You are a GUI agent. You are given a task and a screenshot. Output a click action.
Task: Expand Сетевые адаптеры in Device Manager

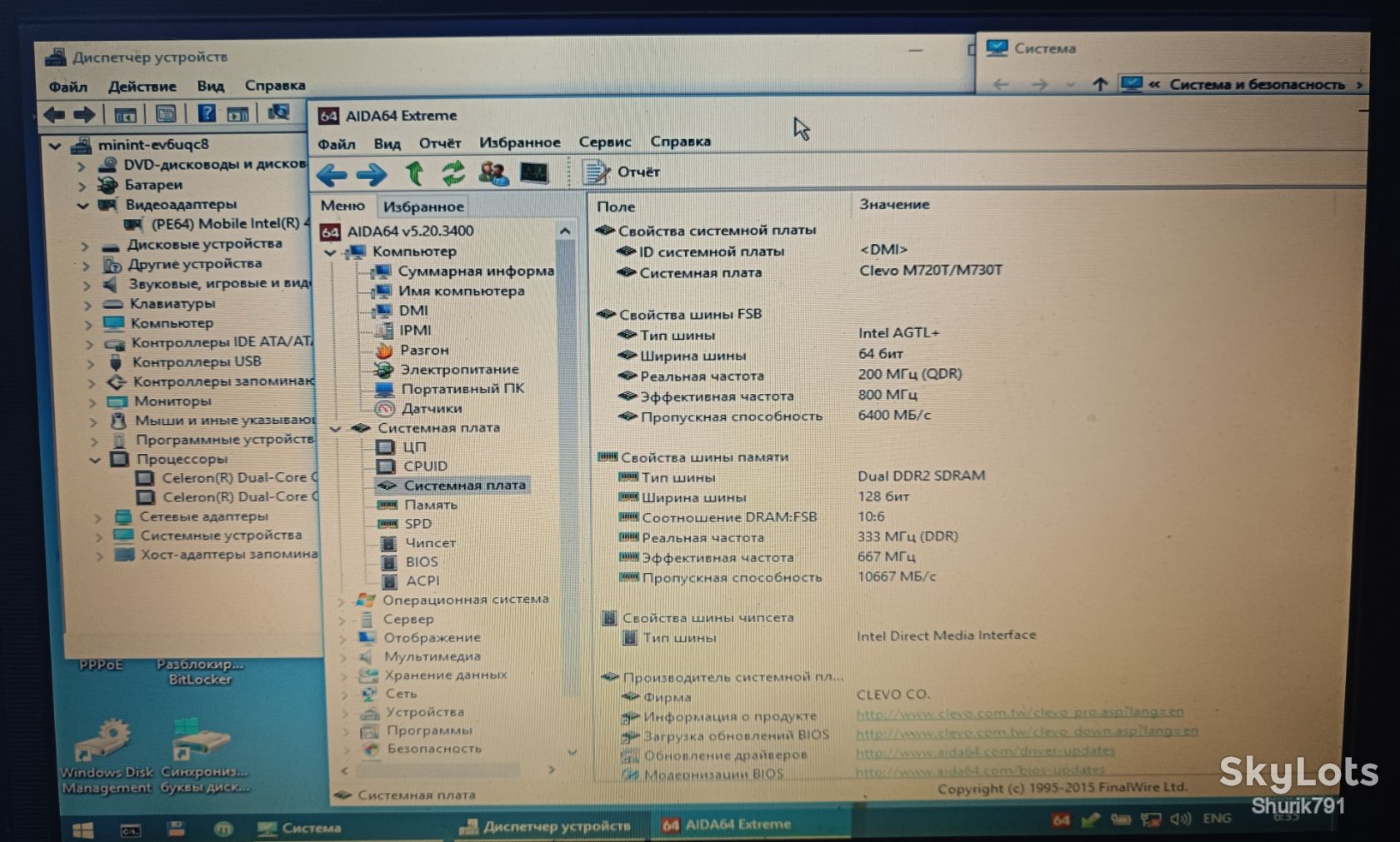tap(98, 517)
